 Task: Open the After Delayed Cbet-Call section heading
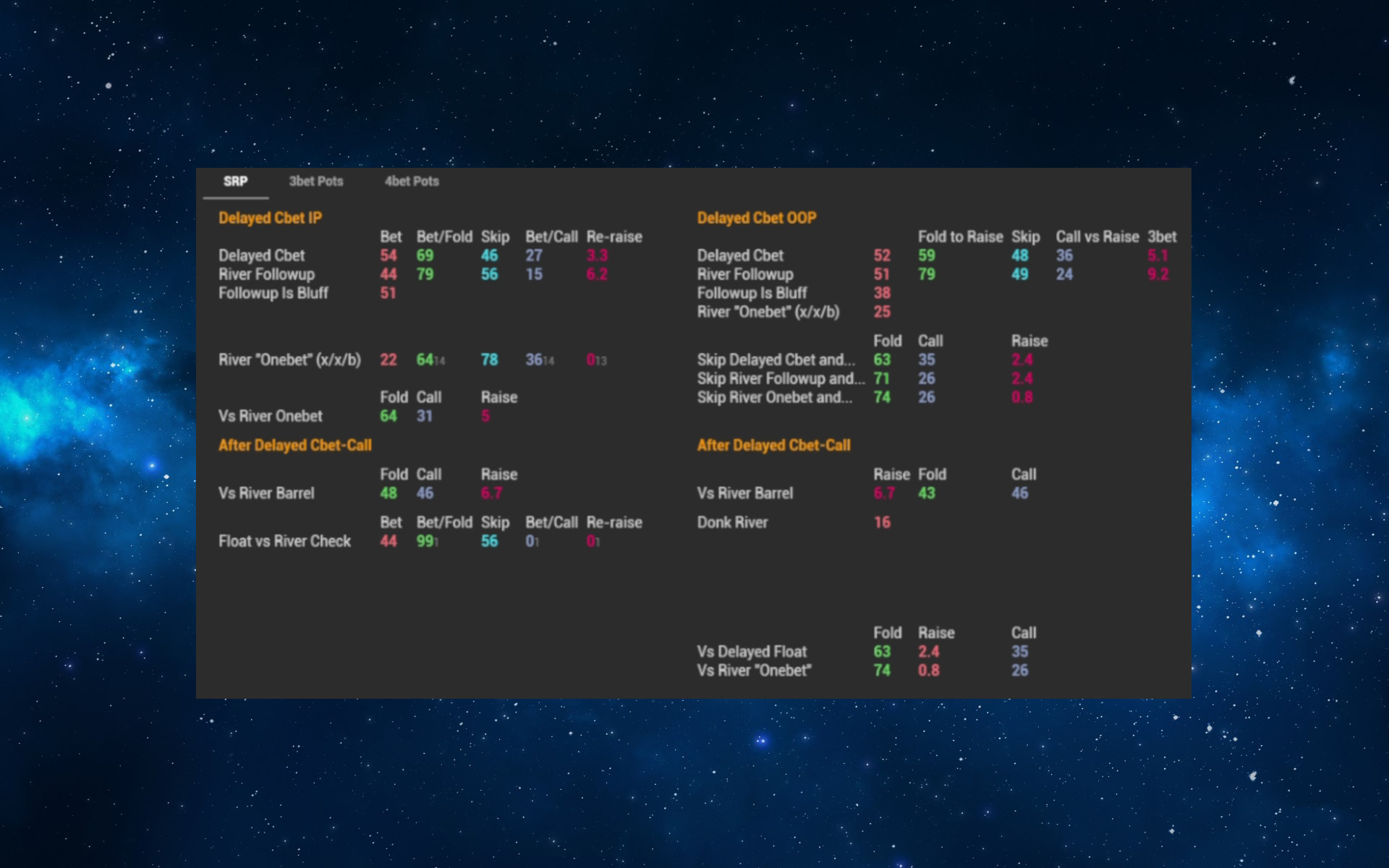point(295,445)
